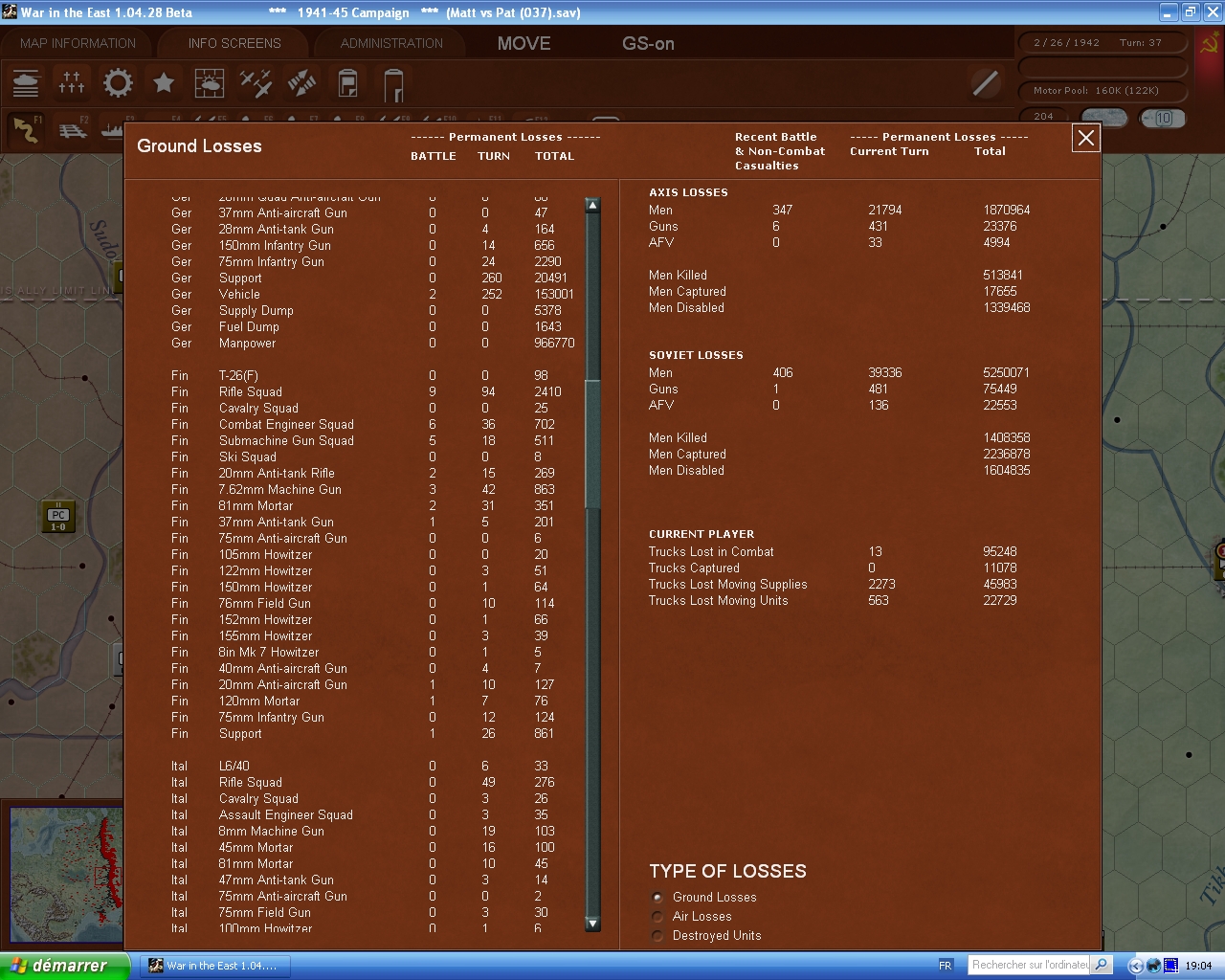Select the Ital L6/40 losses row

click(x=373, y=766)
